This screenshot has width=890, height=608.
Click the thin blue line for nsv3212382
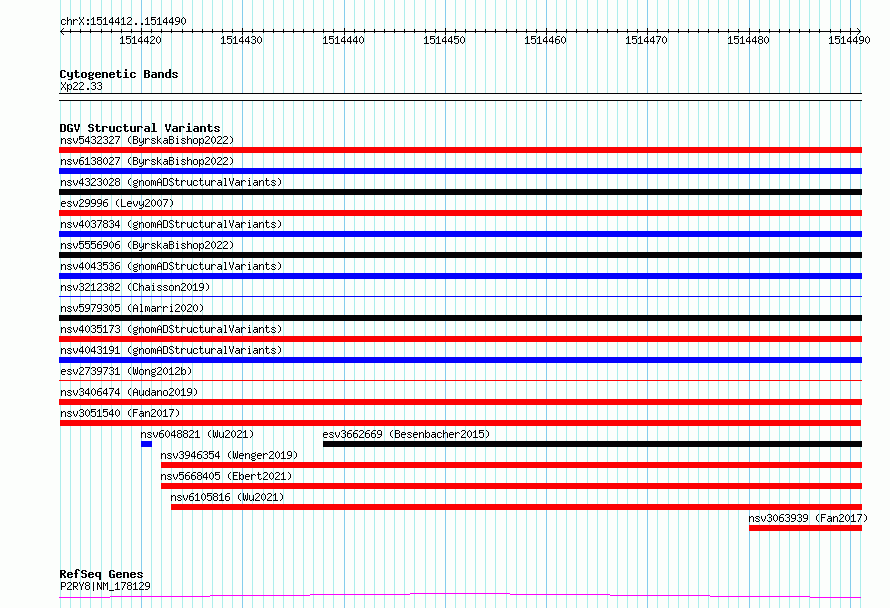[460, 296]
